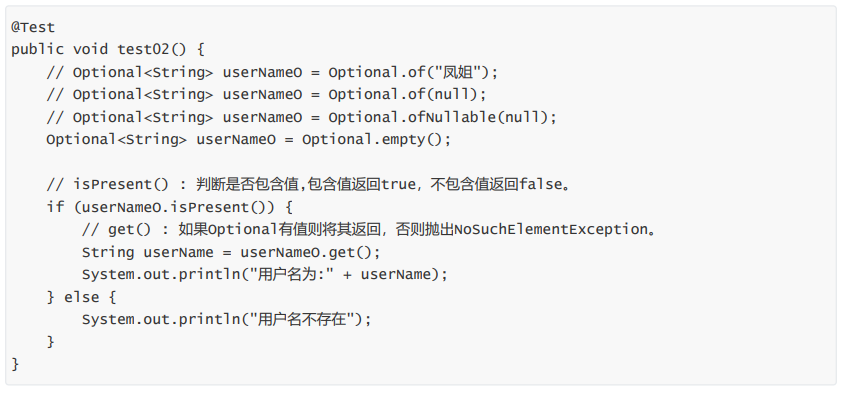Click the isPresent() explanation comment
This screenshot has height=393, width=843.
[x=308, y=184]
